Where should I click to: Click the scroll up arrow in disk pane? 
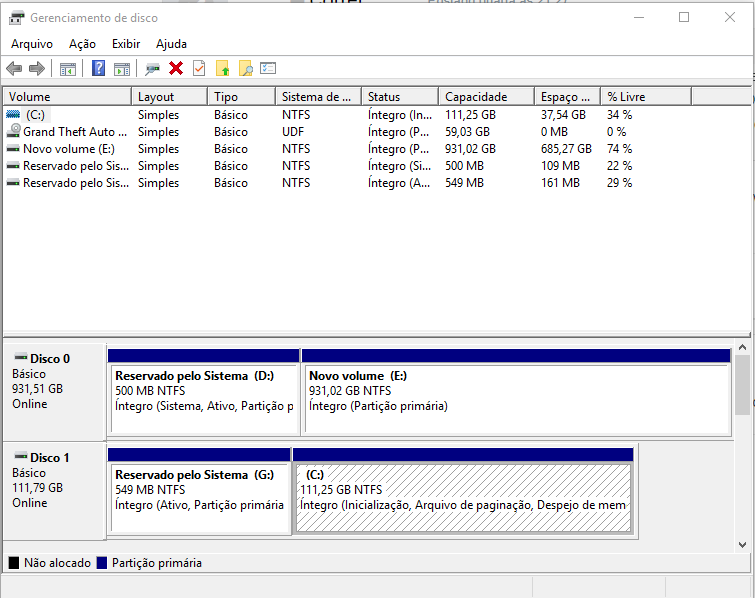pos(742,347)
